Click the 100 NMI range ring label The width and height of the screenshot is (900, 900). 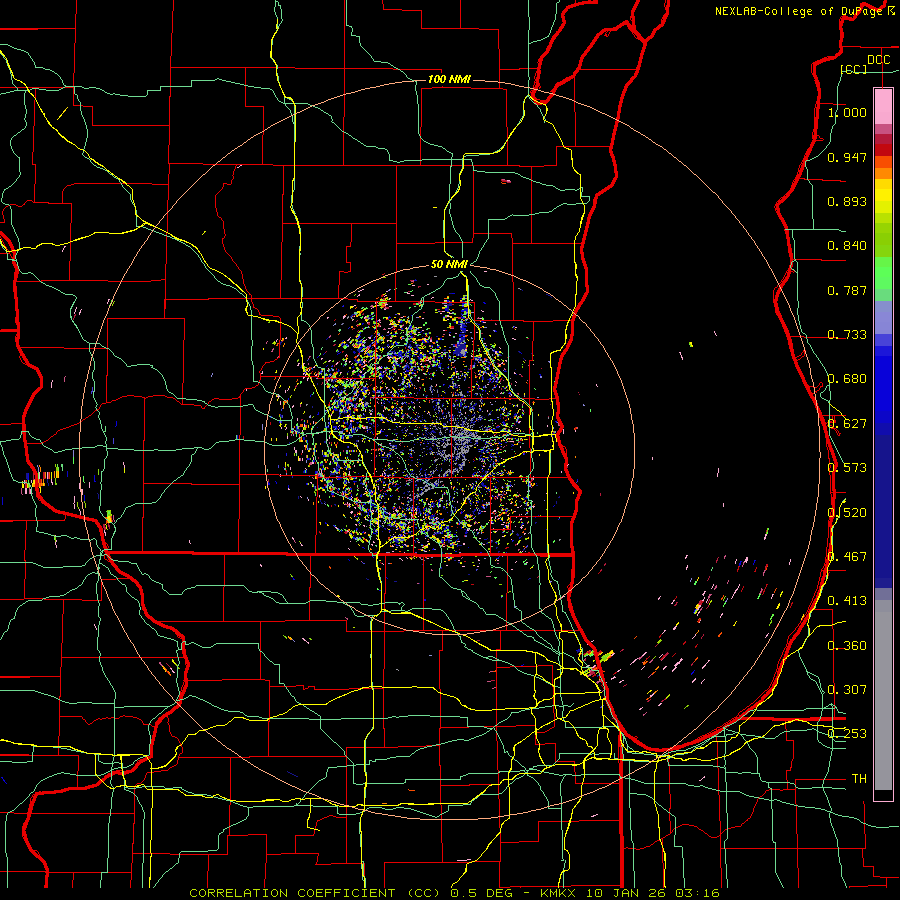[449, 79]
